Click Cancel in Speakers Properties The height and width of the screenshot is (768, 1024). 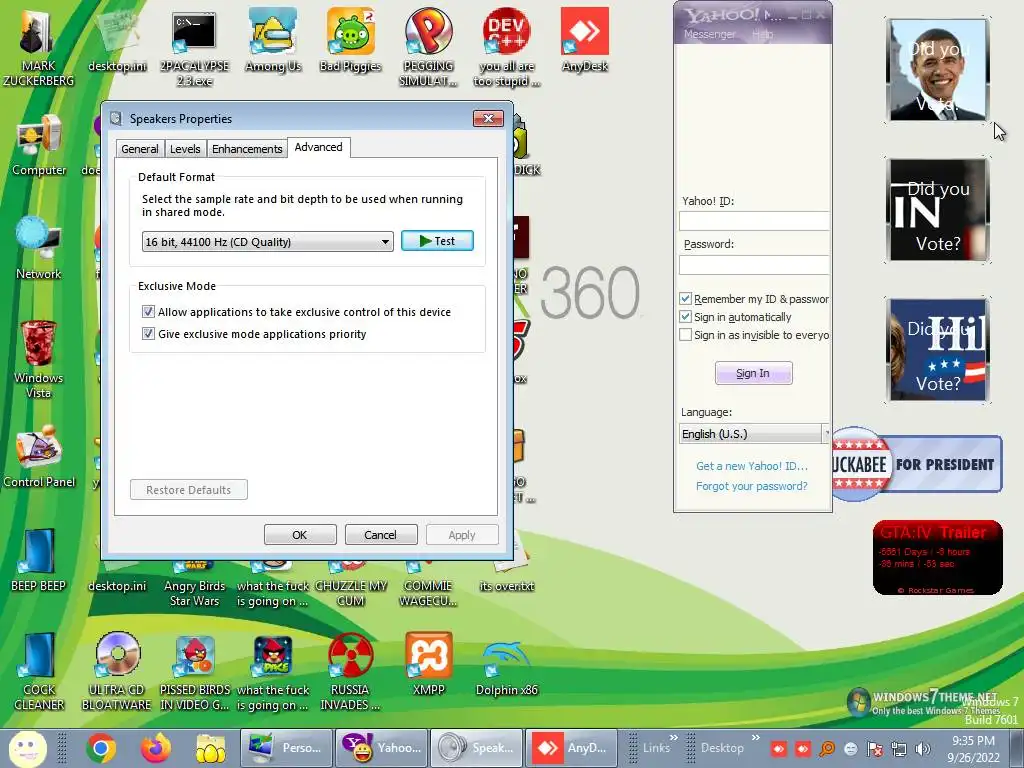pyautogui.click(x=380, y=535)
